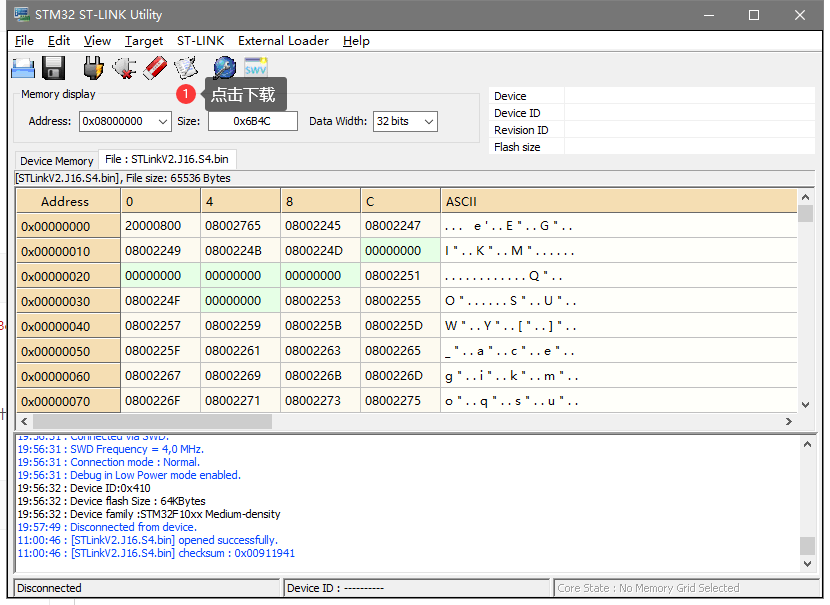Click the Size field showing 0x6B4C
The width and height of the screenshot is (830, 605).
(252, 121)
